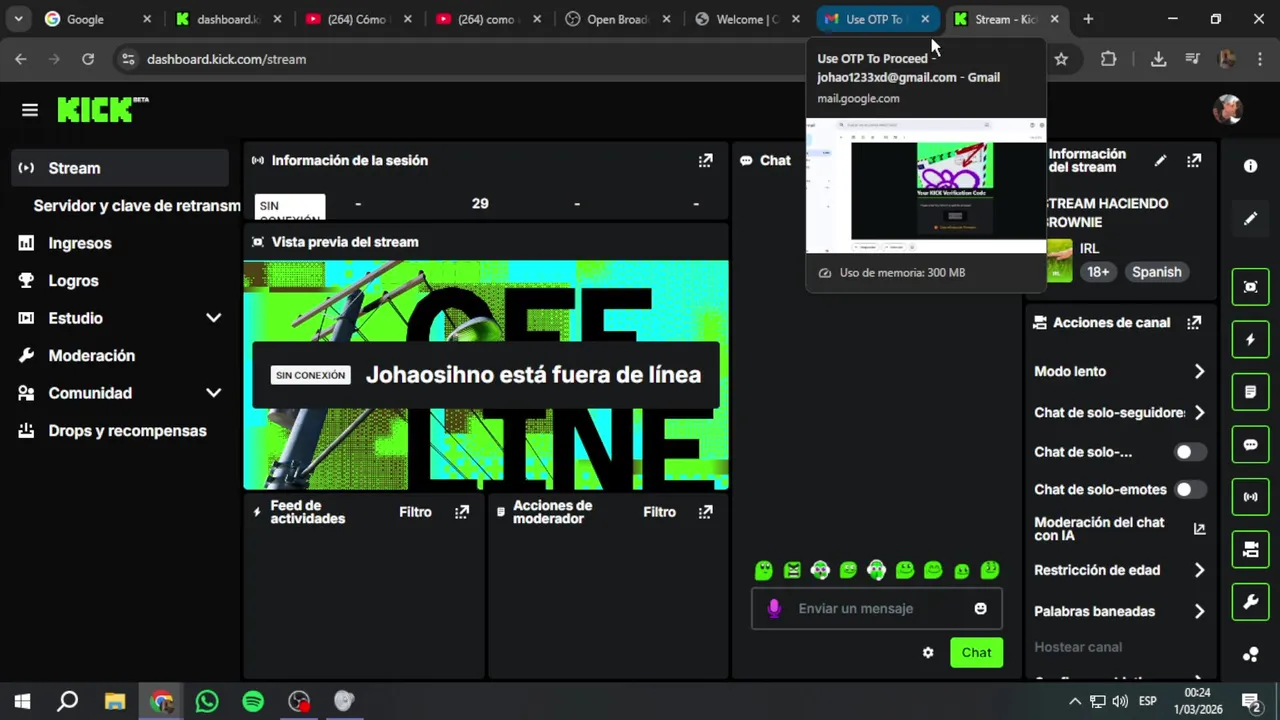Click the document icon in right sidebar

point(1250,392)
